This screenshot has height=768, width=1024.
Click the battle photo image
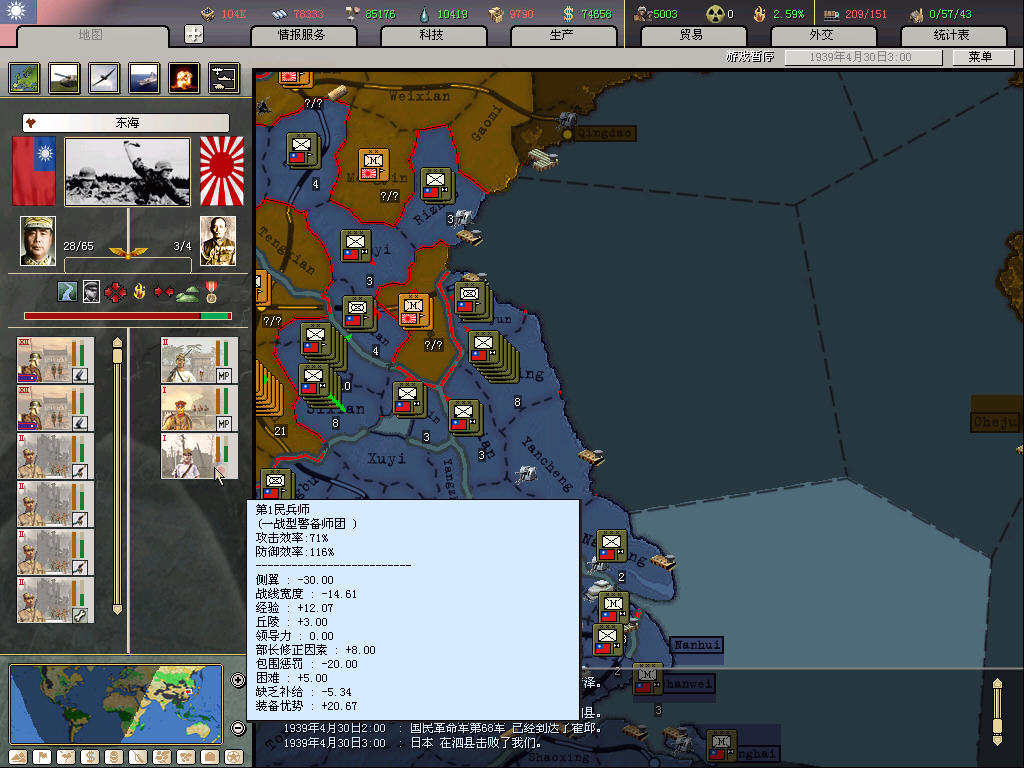pyautogui.click(x=127, y=171)
